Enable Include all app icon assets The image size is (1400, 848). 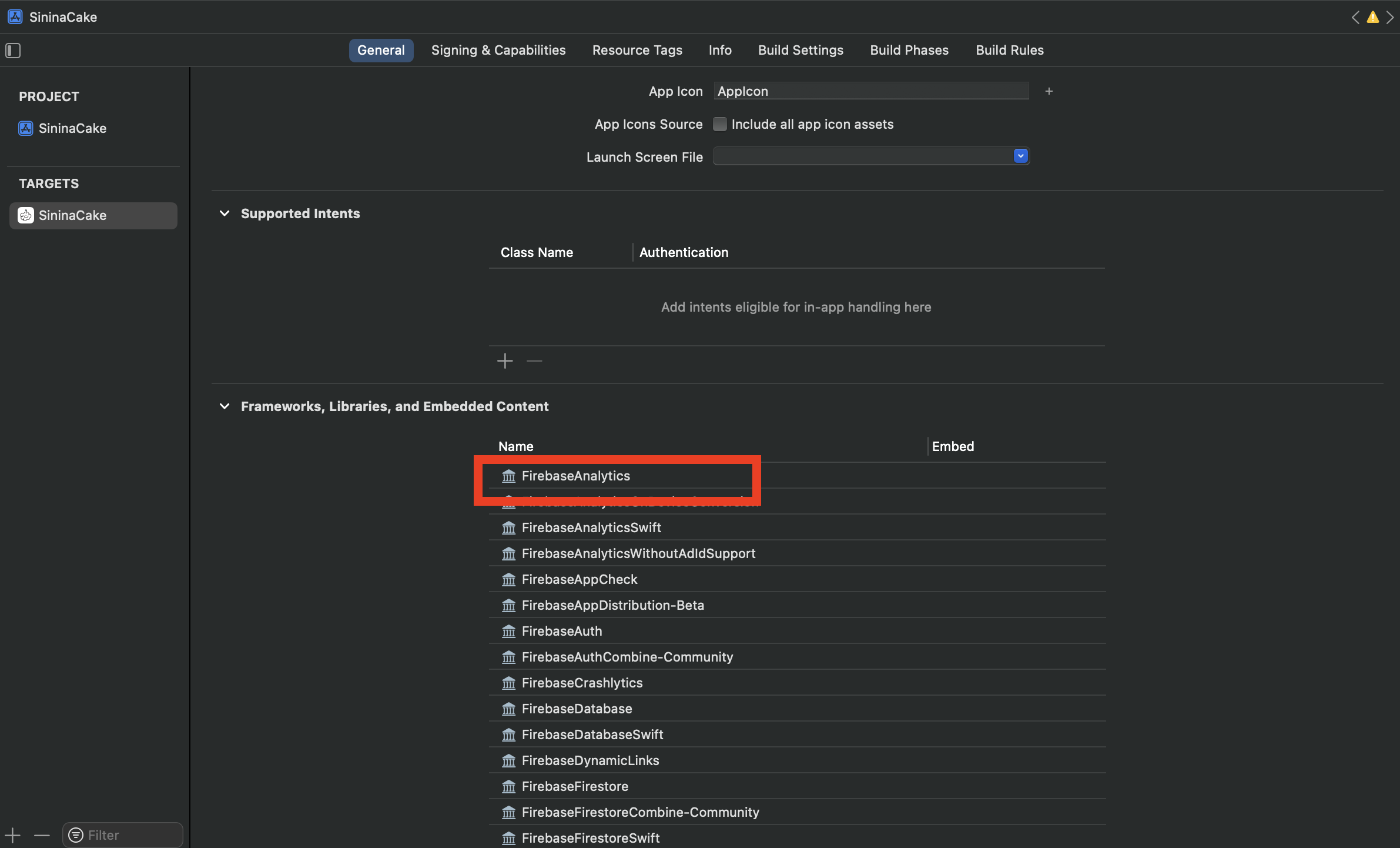[x=719, y=124]
